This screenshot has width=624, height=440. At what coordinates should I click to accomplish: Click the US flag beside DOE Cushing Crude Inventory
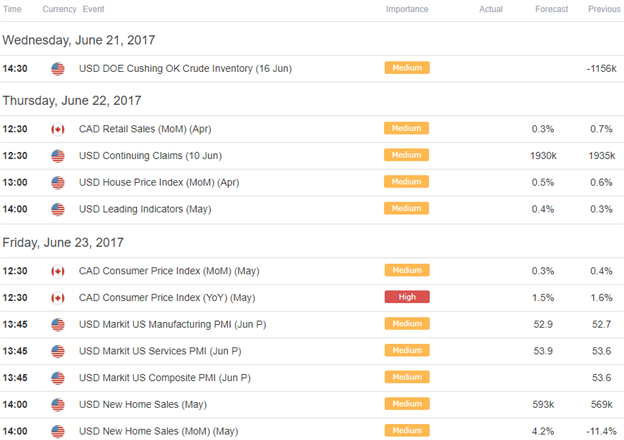58,69
